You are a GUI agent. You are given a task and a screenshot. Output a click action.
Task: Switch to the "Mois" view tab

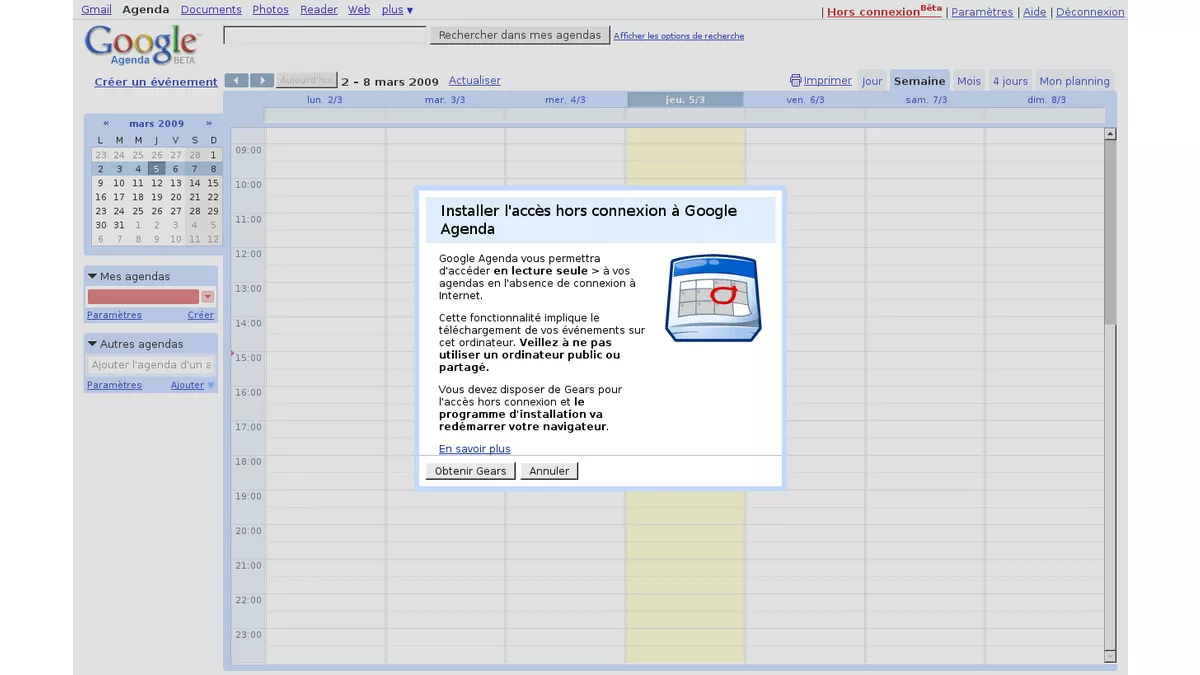pyautogui.click(x=968, y=80)
